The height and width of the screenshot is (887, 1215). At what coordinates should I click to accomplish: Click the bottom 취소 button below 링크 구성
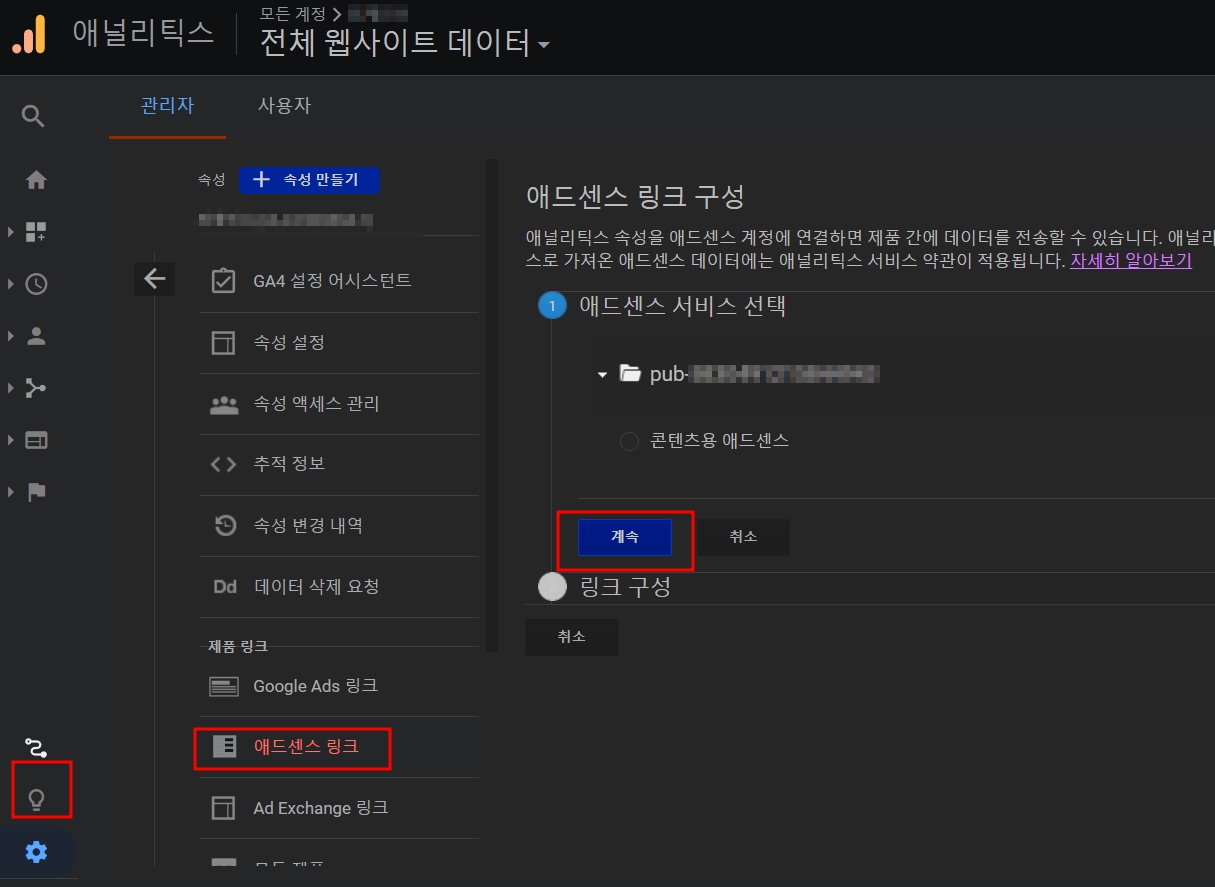tap(572, 637)
